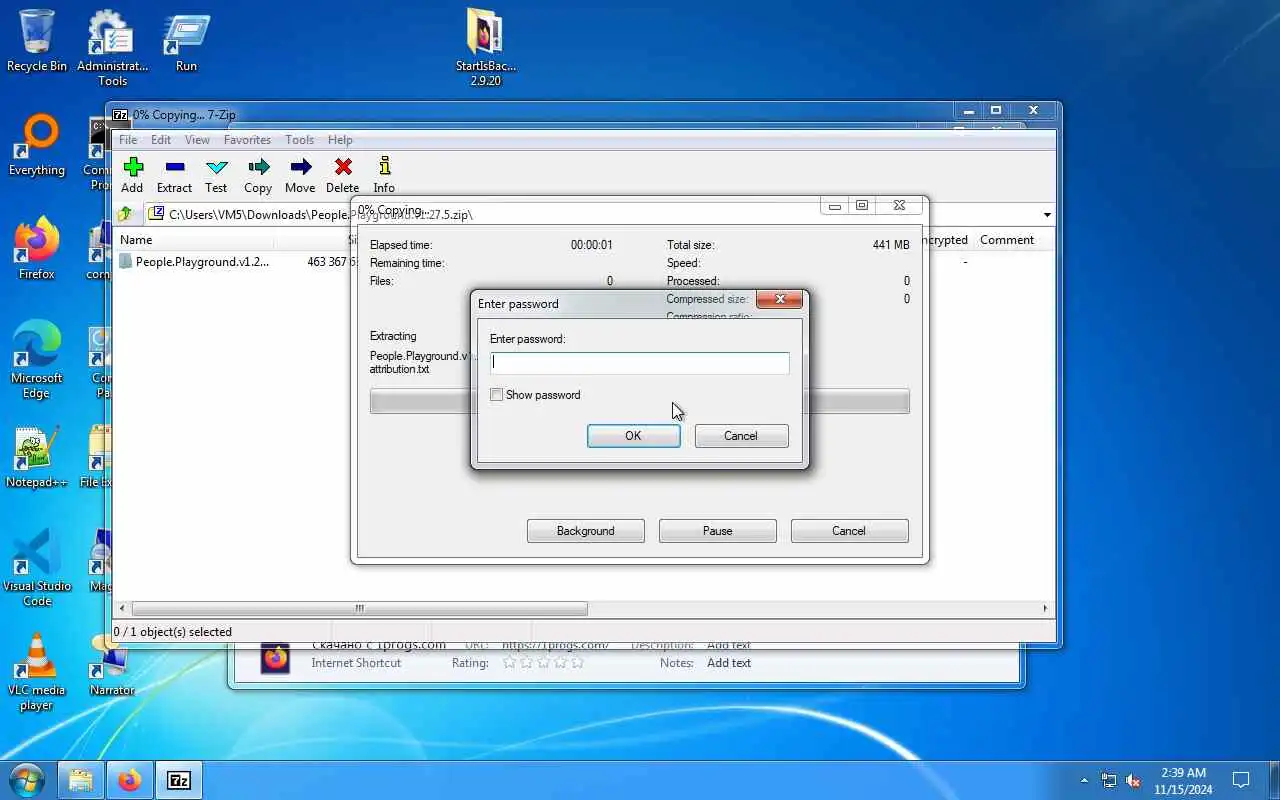Click the taskbar clock showing 2:39 AM
The height and width of the screenshot is (800, 1280).
pyautogui.click(x=1183, y=781)
